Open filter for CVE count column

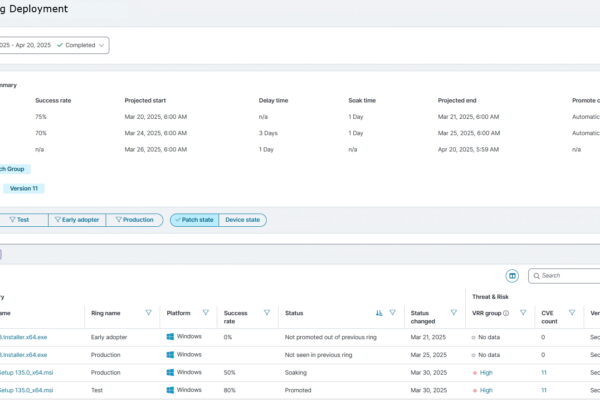[x=572, y=313]
